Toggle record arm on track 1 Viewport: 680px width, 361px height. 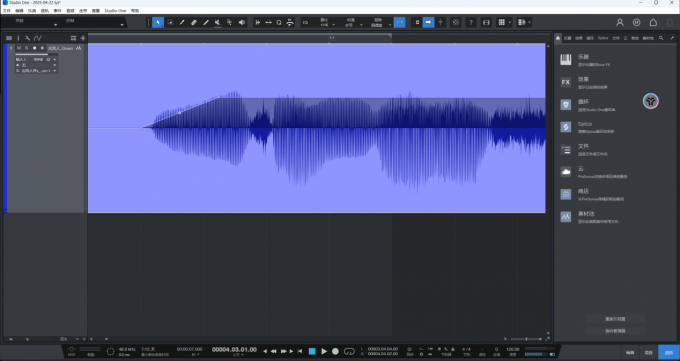pyautogui.click(x=34, y=48)
